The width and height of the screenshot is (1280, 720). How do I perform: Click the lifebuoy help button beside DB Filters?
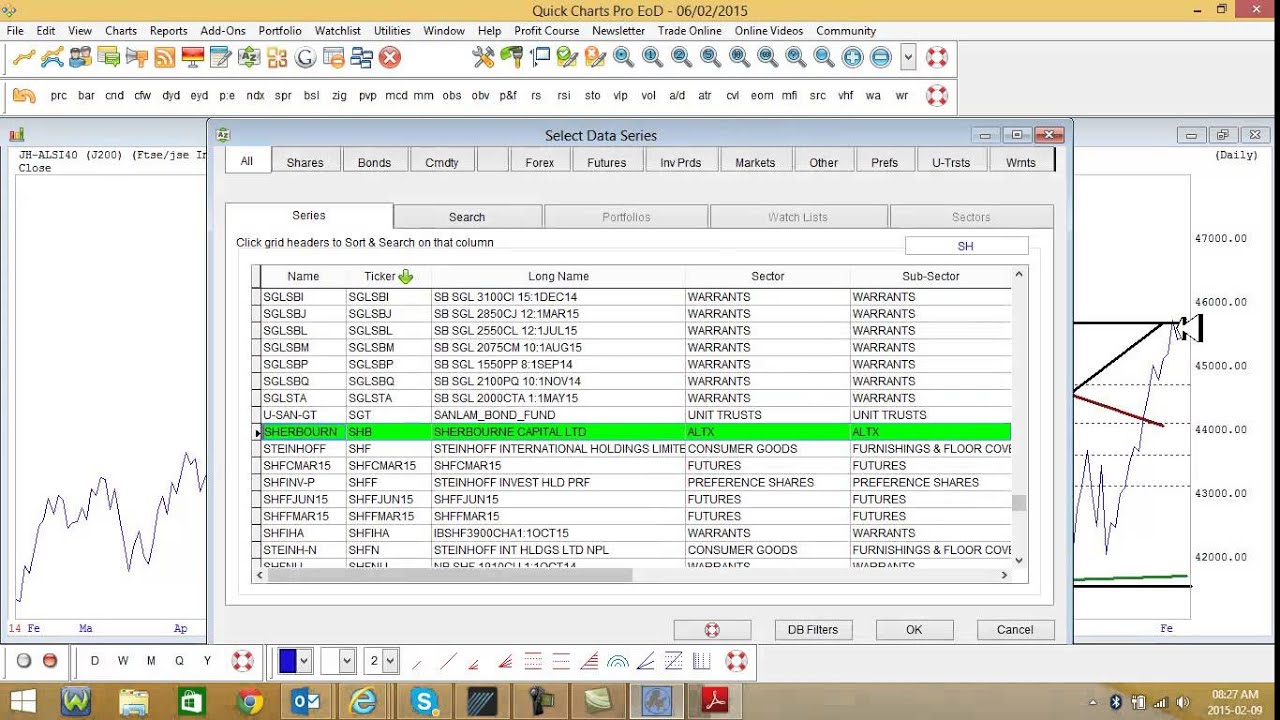click(712, 630)
